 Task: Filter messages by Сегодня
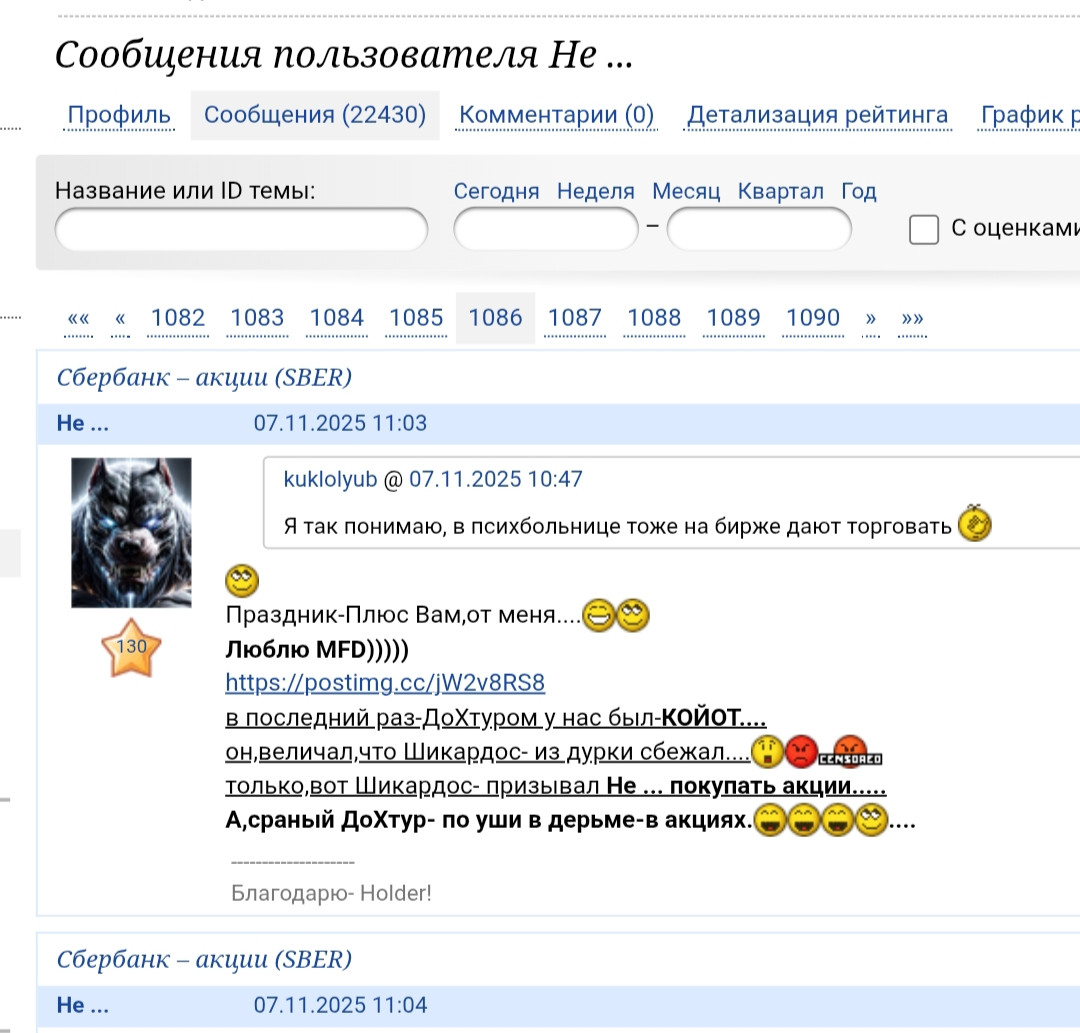click(x=496, y=191)
